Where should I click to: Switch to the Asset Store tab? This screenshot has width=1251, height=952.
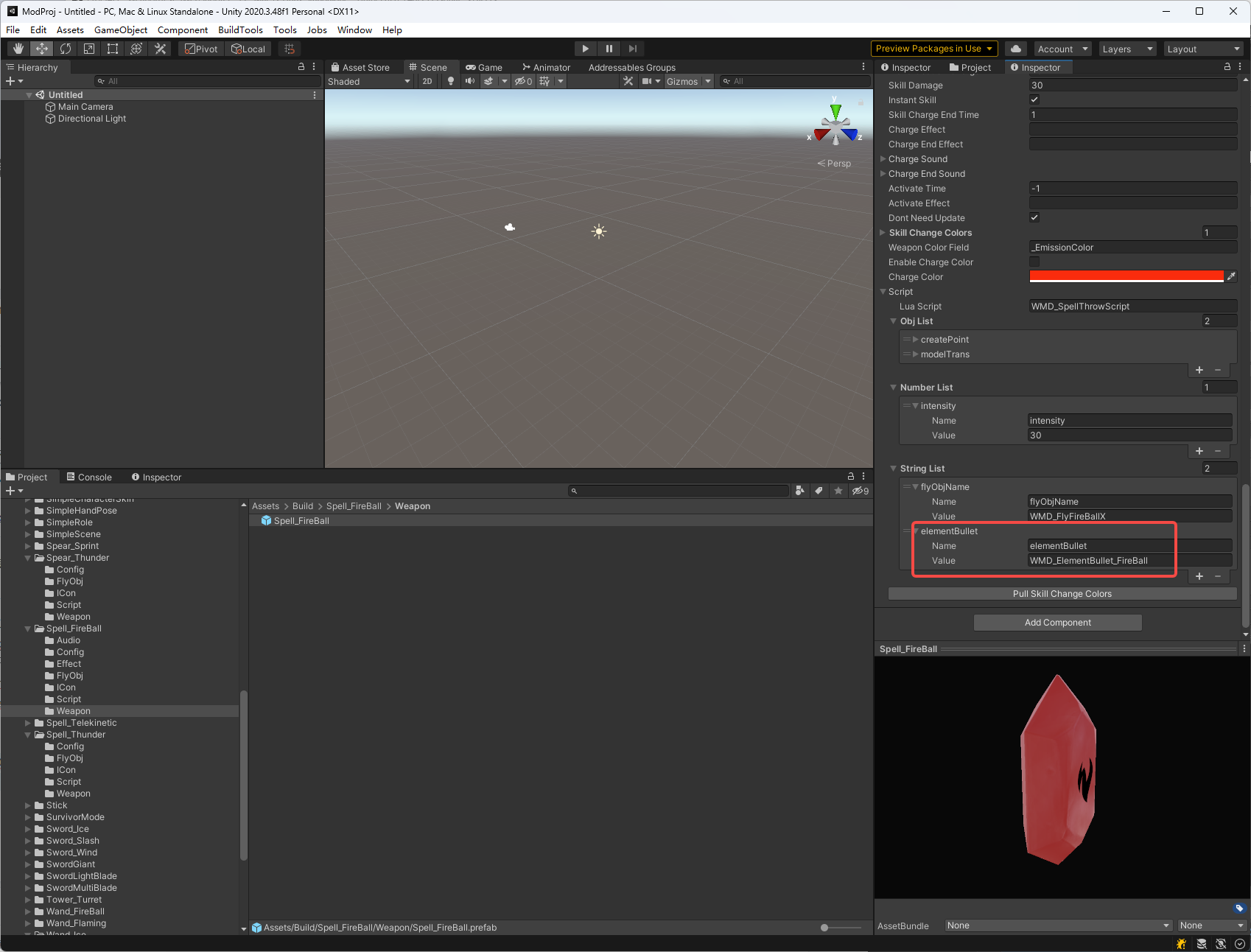point(360,67)
